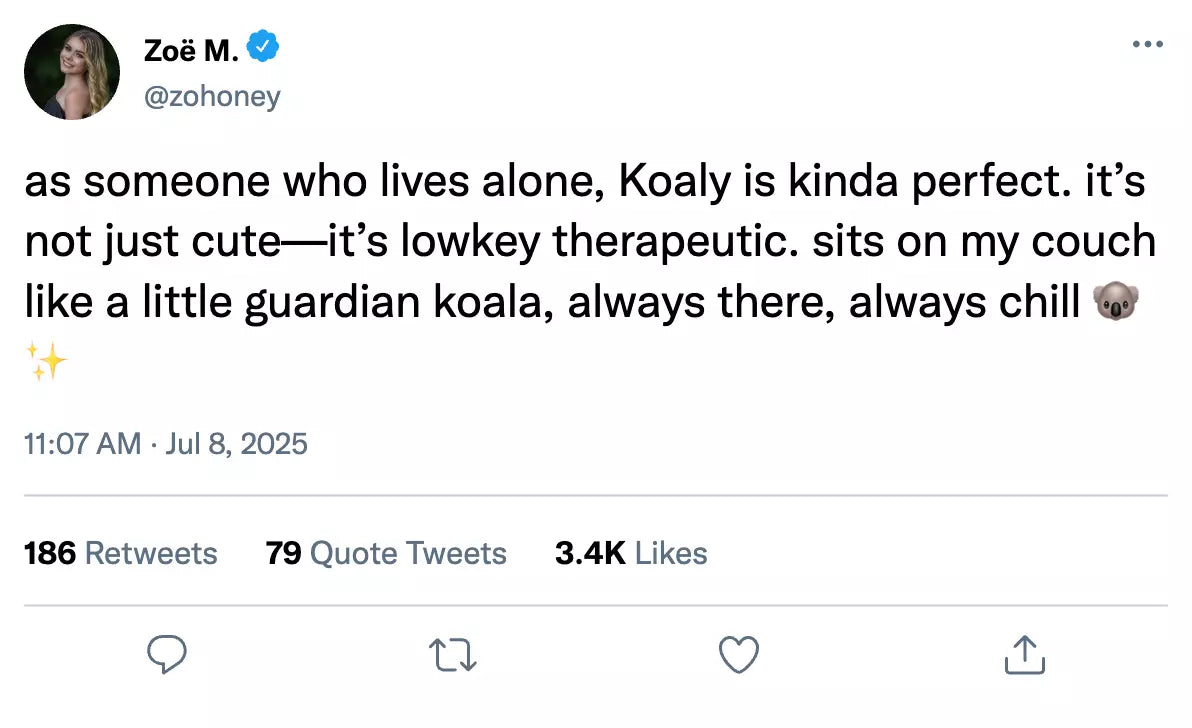Show the 3.4K Likes list
The width and height of the screenshot is (1192, 728).
click(x=631, y=553)
